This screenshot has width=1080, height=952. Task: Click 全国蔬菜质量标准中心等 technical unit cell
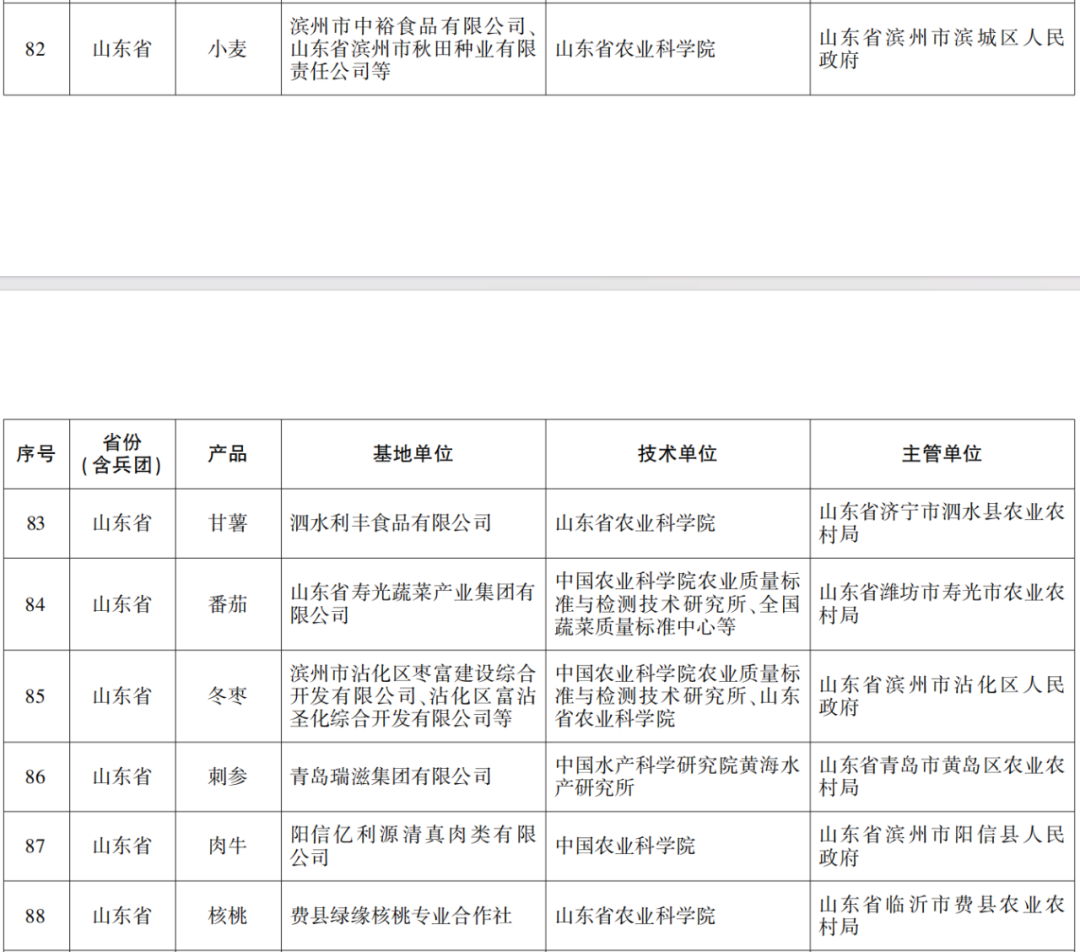tap(677, 604)
